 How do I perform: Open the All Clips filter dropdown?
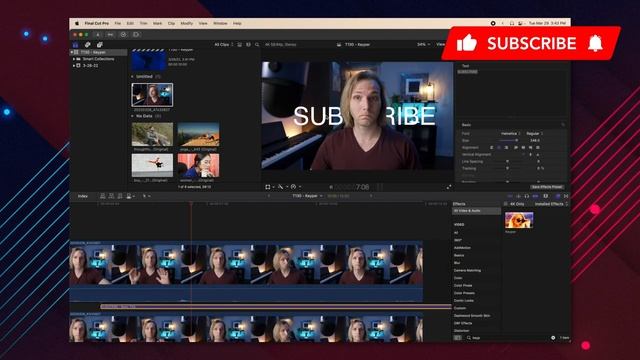click(224, 44)
